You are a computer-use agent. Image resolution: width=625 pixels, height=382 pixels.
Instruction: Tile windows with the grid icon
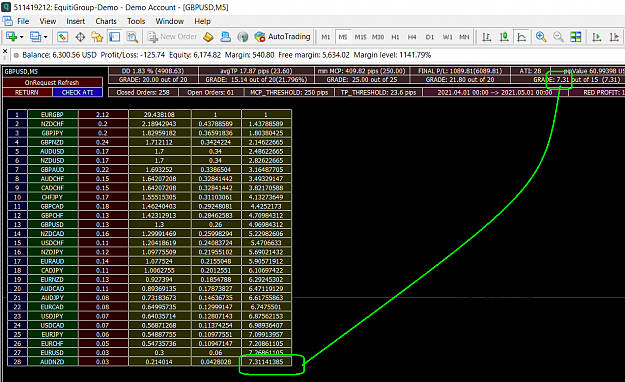point(576,37)
